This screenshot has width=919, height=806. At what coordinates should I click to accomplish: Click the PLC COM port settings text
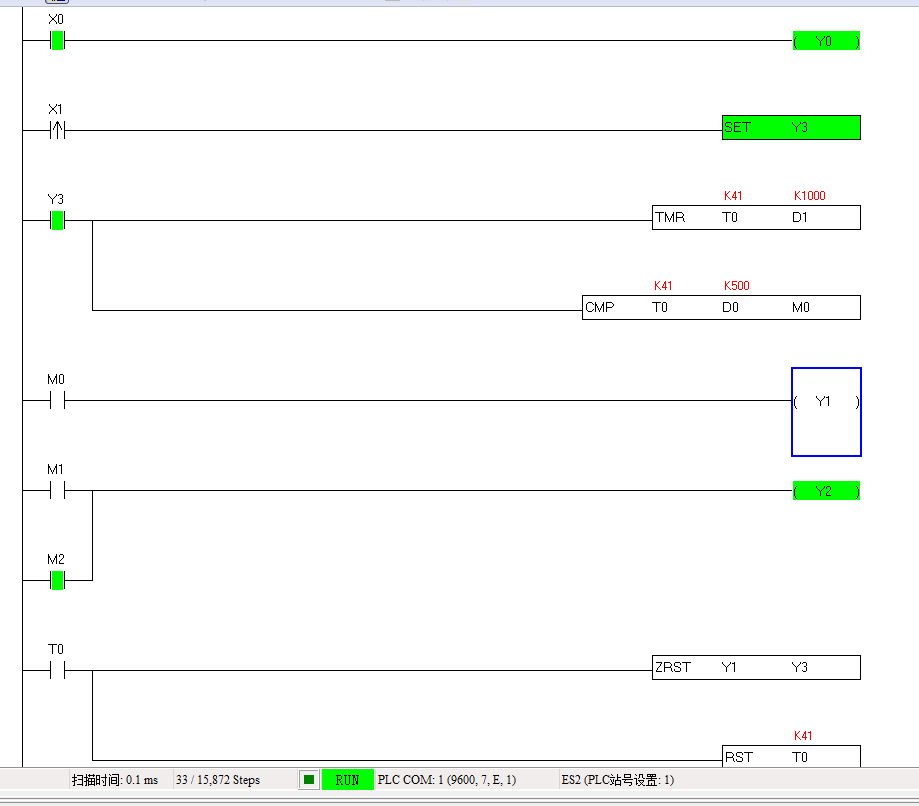(447, 780)
